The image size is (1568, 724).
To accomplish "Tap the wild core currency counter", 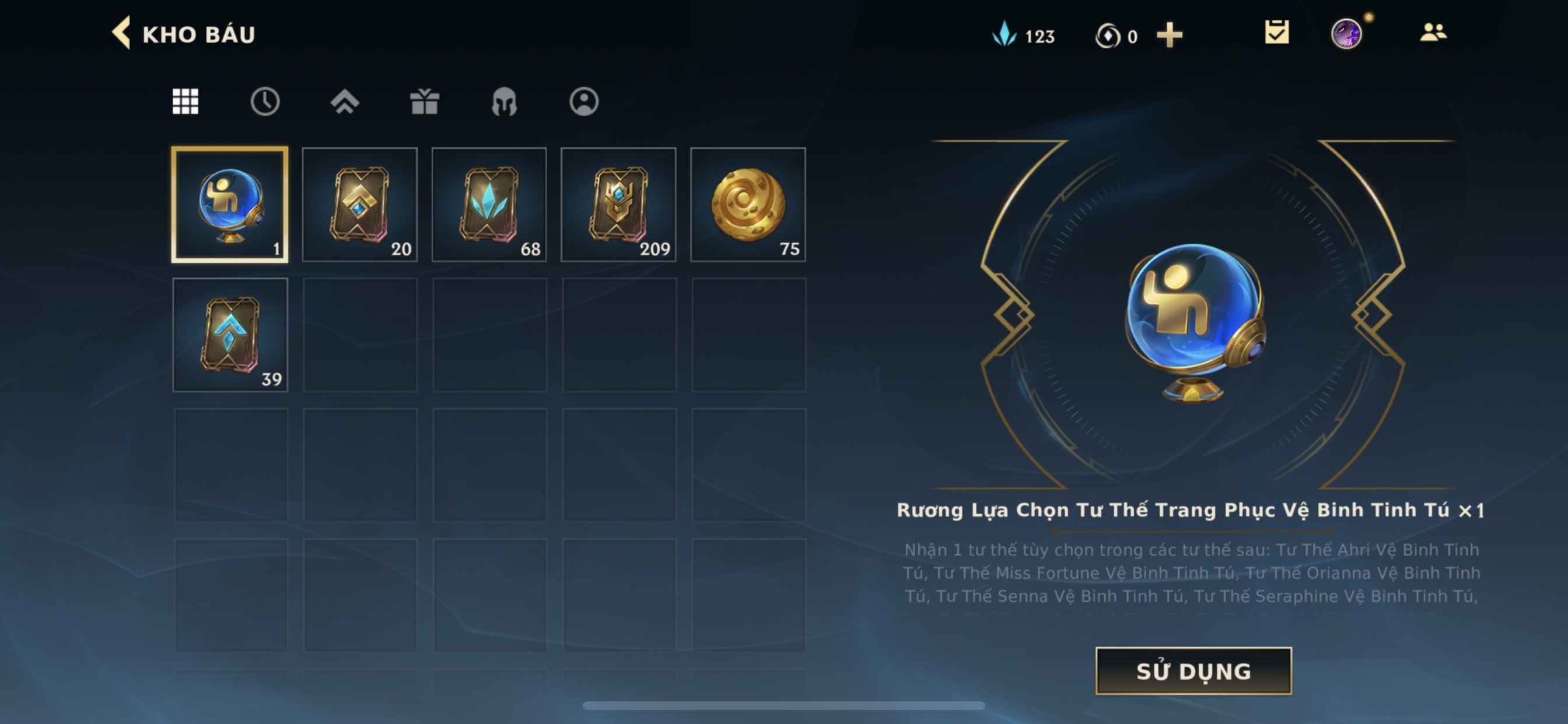I will pyautogui.click(x=1116, y=36).
